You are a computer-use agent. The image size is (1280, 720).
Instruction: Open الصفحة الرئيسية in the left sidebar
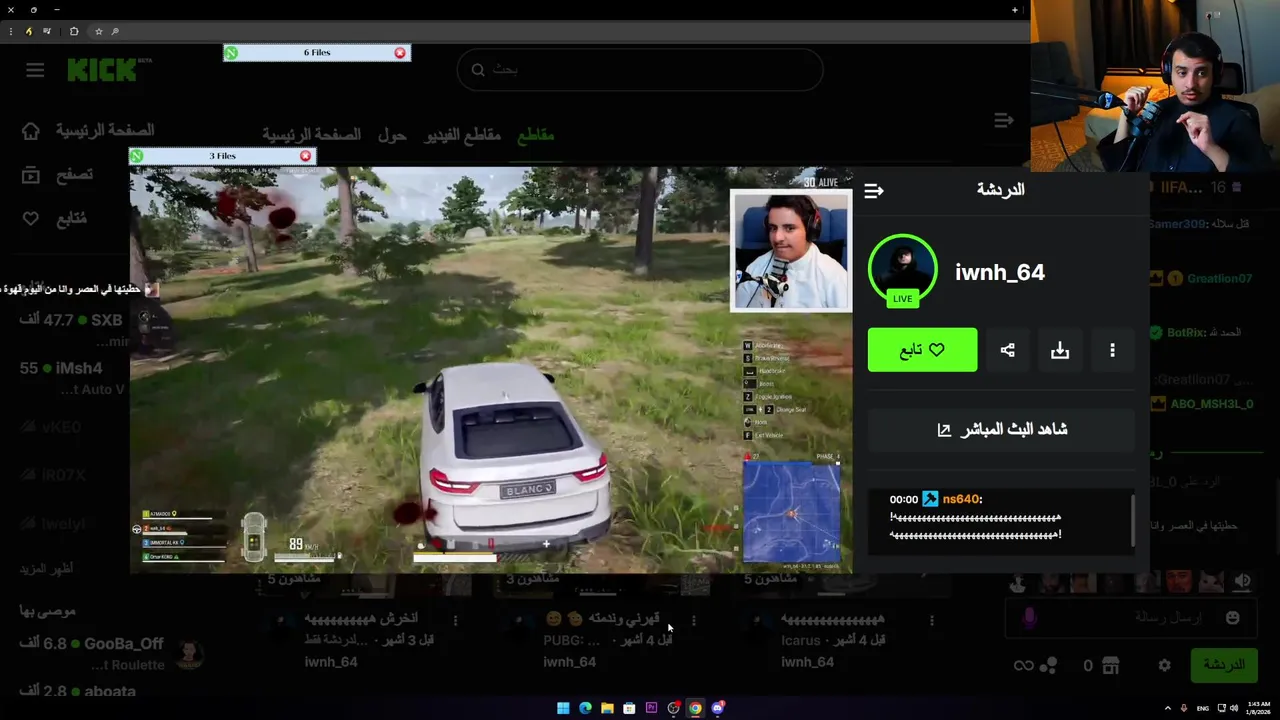(x=88, y=131)
